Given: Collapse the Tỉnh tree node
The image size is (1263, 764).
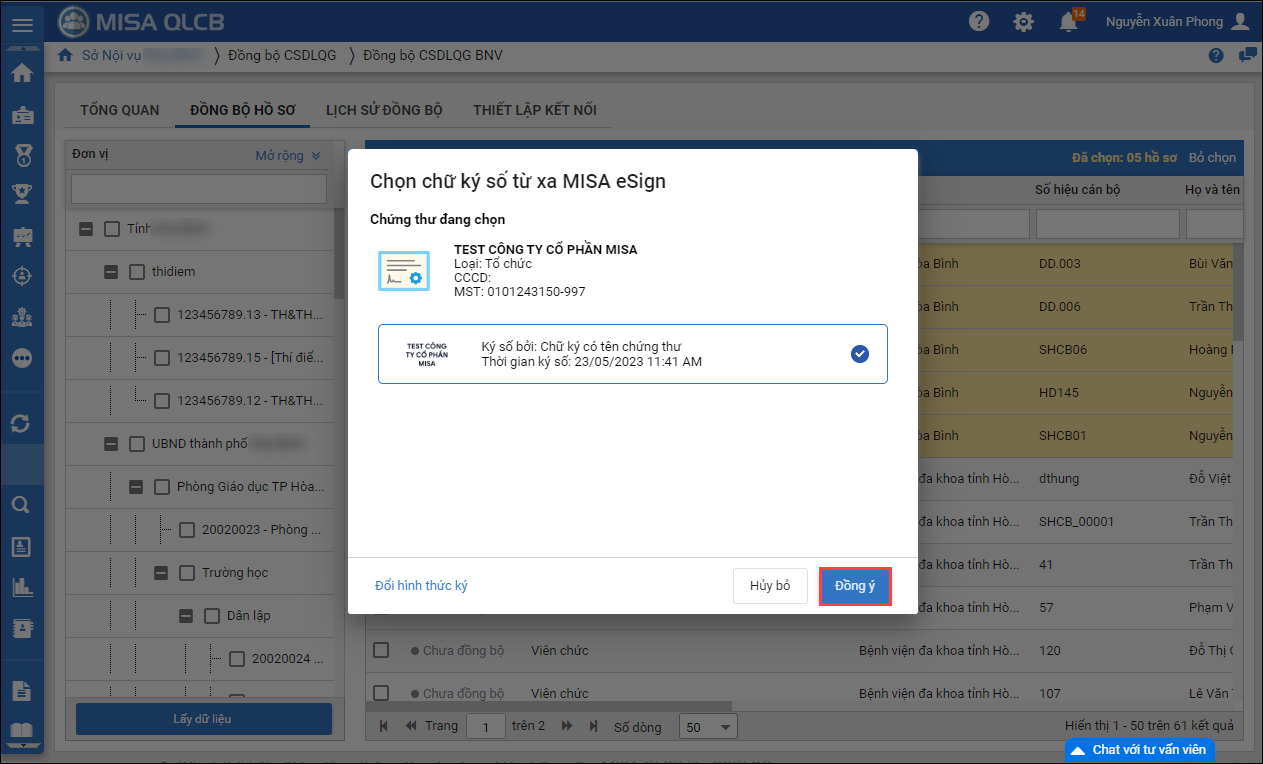Looking at the screenshot, I should (86, 229).
